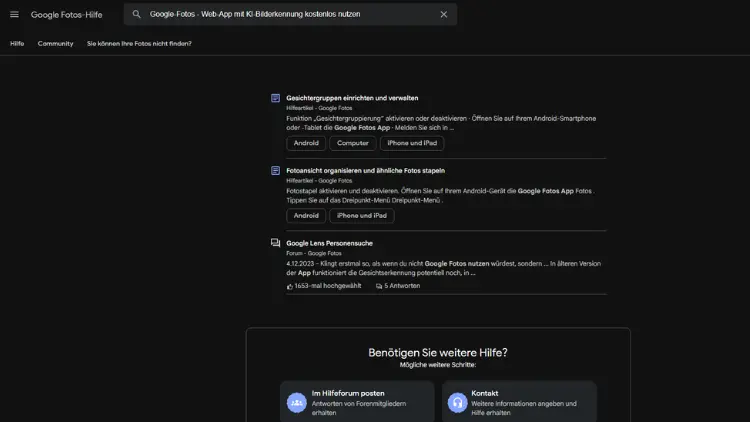This screenshot has width=750, height=422.
Task: Click 'Mögliche weitere Schritte:' text
Action: coord(438,365)
